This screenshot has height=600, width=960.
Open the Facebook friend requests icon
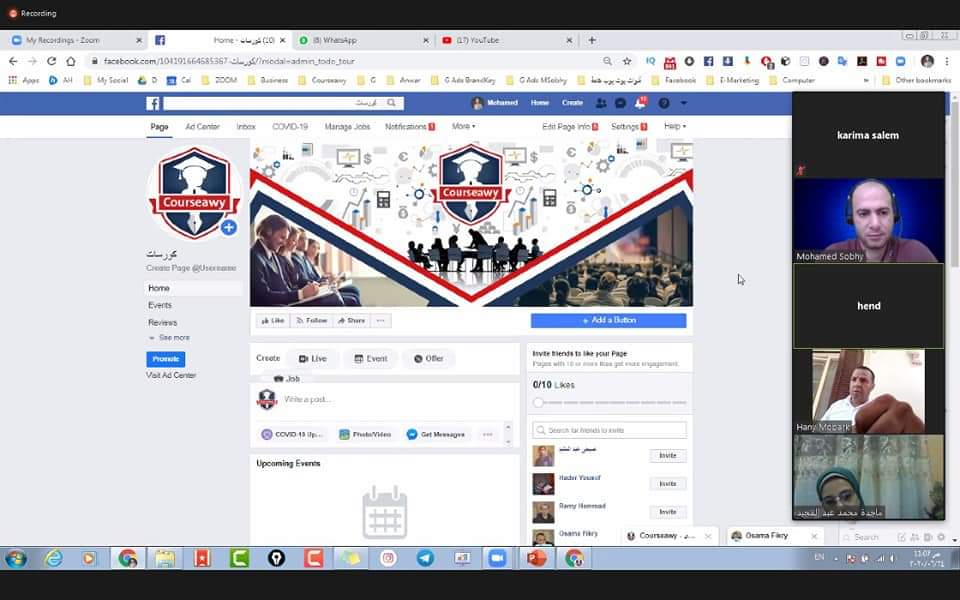point(601,103)
